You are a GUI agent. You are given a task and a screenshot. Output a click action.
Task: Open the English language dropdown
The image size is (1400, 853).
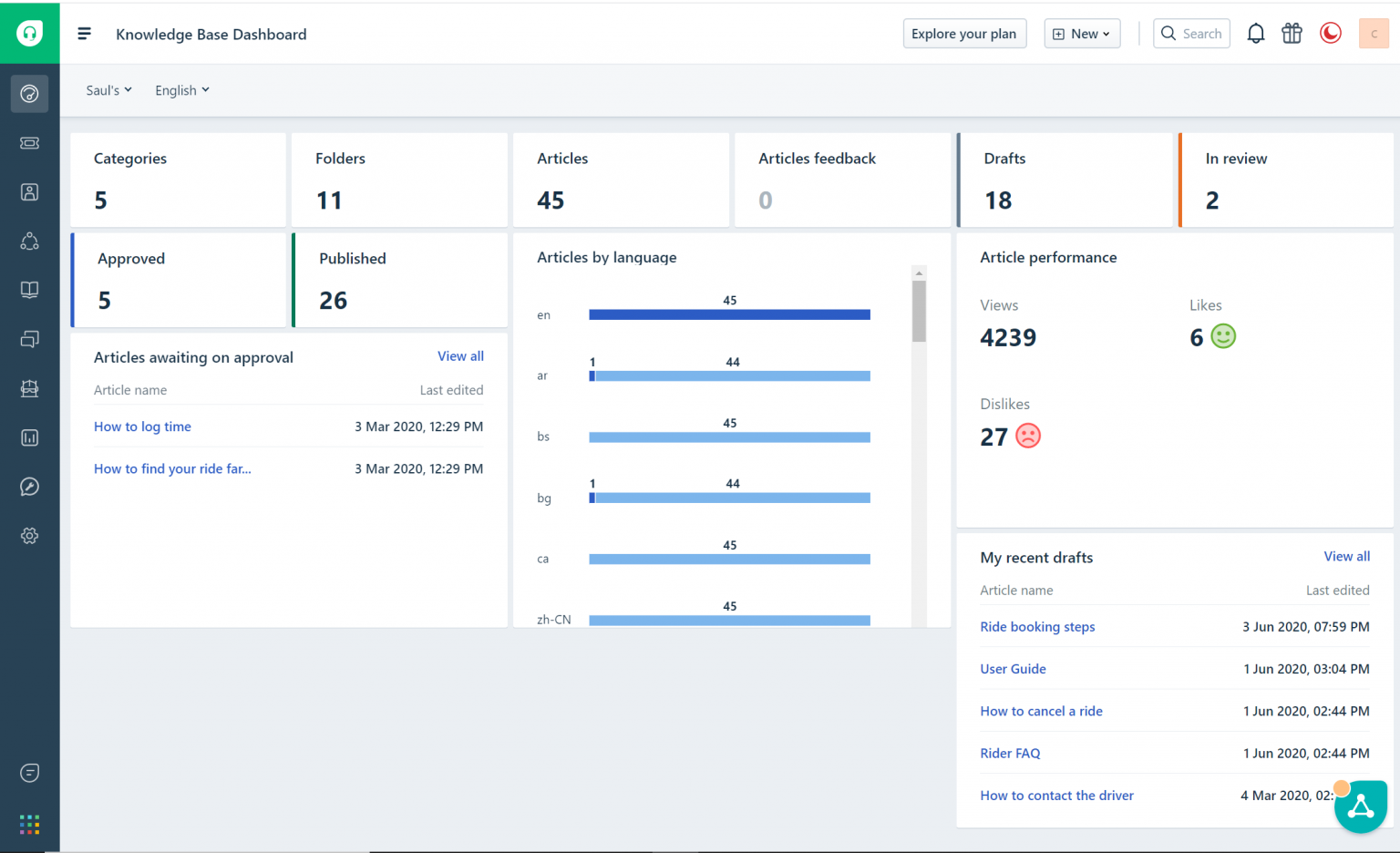click(x=180, y=89)
